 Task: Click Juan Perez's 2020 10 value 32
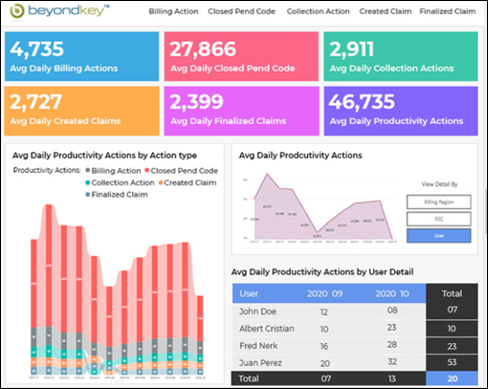coord(392,362)
